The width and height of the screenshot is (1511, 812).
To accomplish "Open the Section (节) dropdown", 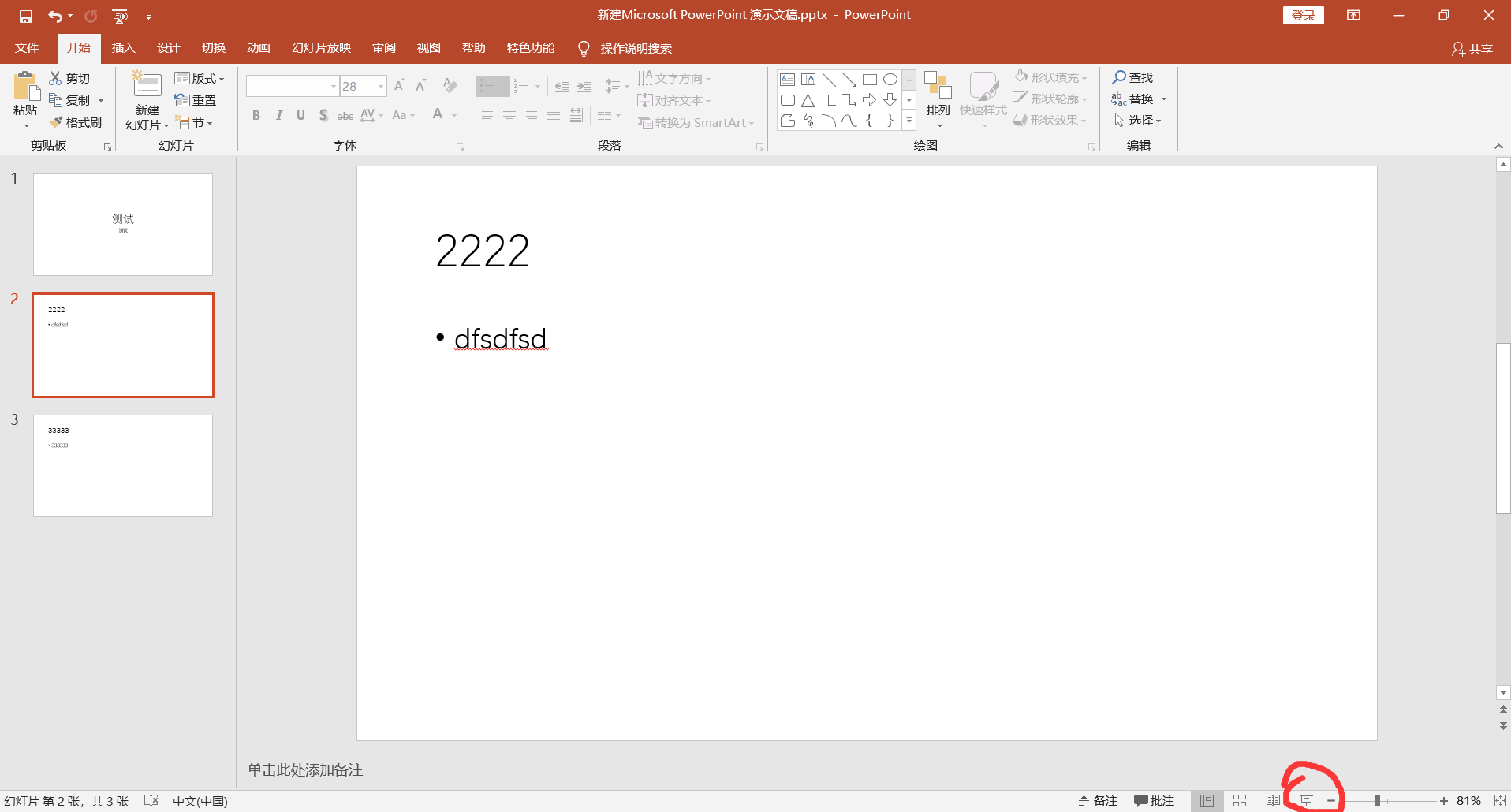I will pos(194,122).
